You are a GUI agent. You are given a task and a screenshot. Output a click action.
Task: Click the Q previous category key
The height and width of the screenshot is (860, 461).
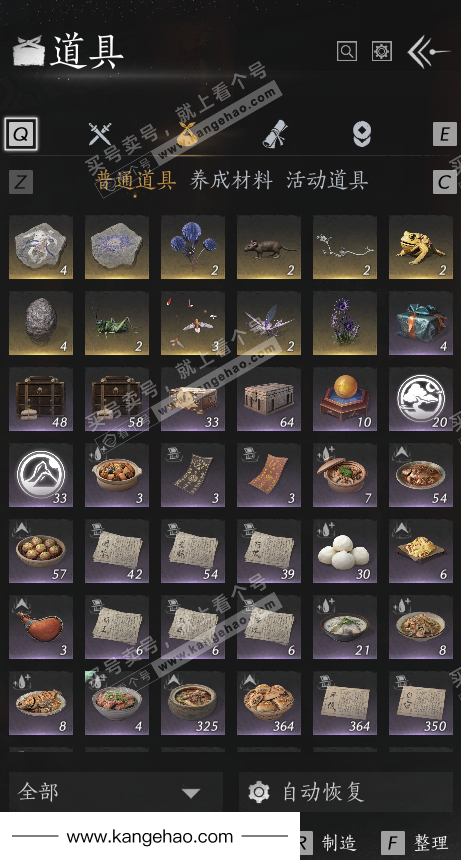click(21, 134)
